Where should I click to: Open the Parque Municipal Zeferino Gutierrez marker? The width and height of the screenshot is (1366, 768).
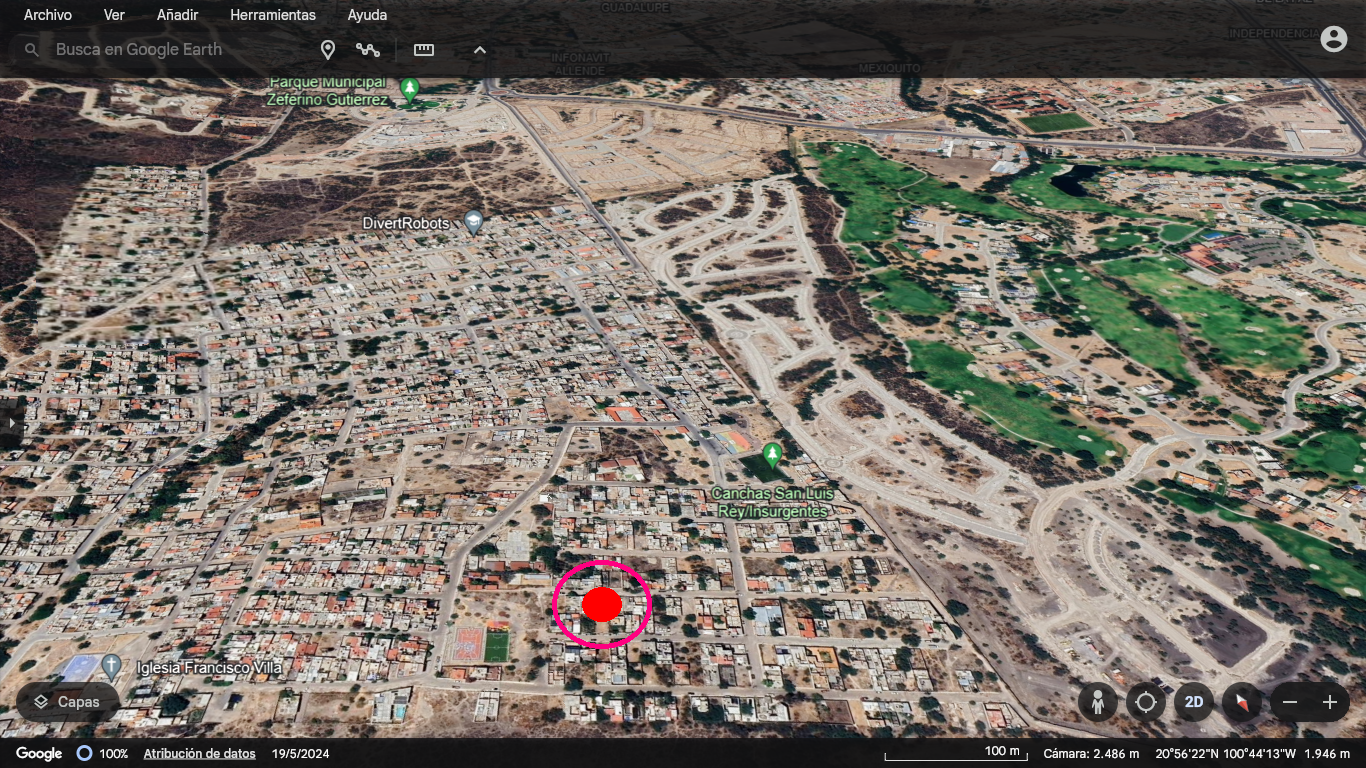coord(409,89)
